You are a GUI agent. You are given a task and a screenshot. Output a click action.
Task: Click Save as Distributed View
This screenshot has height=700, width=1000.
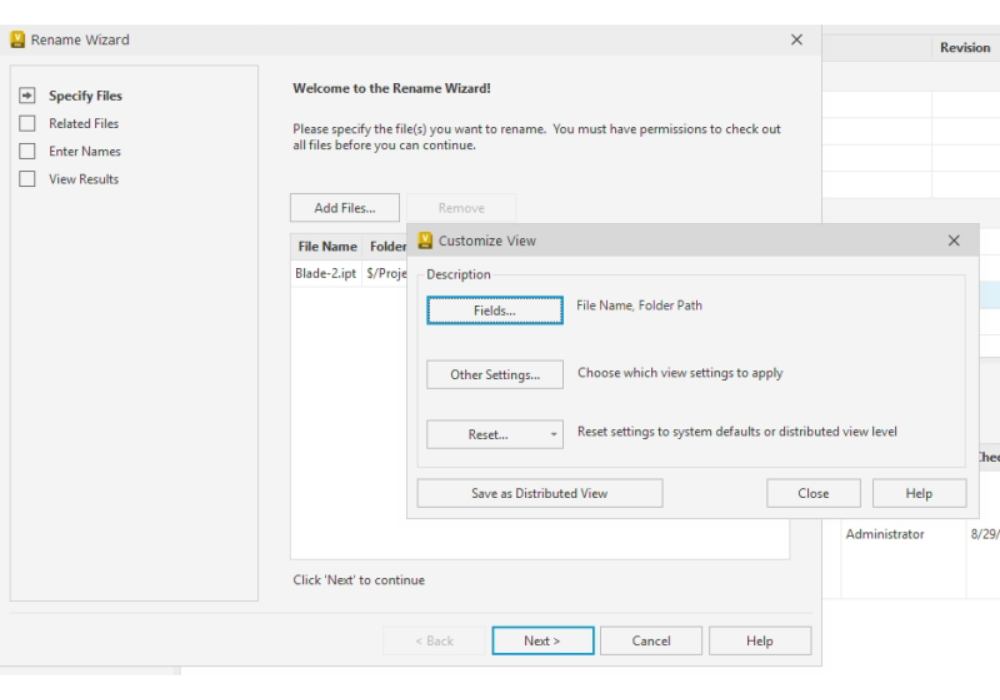(539, 493)
